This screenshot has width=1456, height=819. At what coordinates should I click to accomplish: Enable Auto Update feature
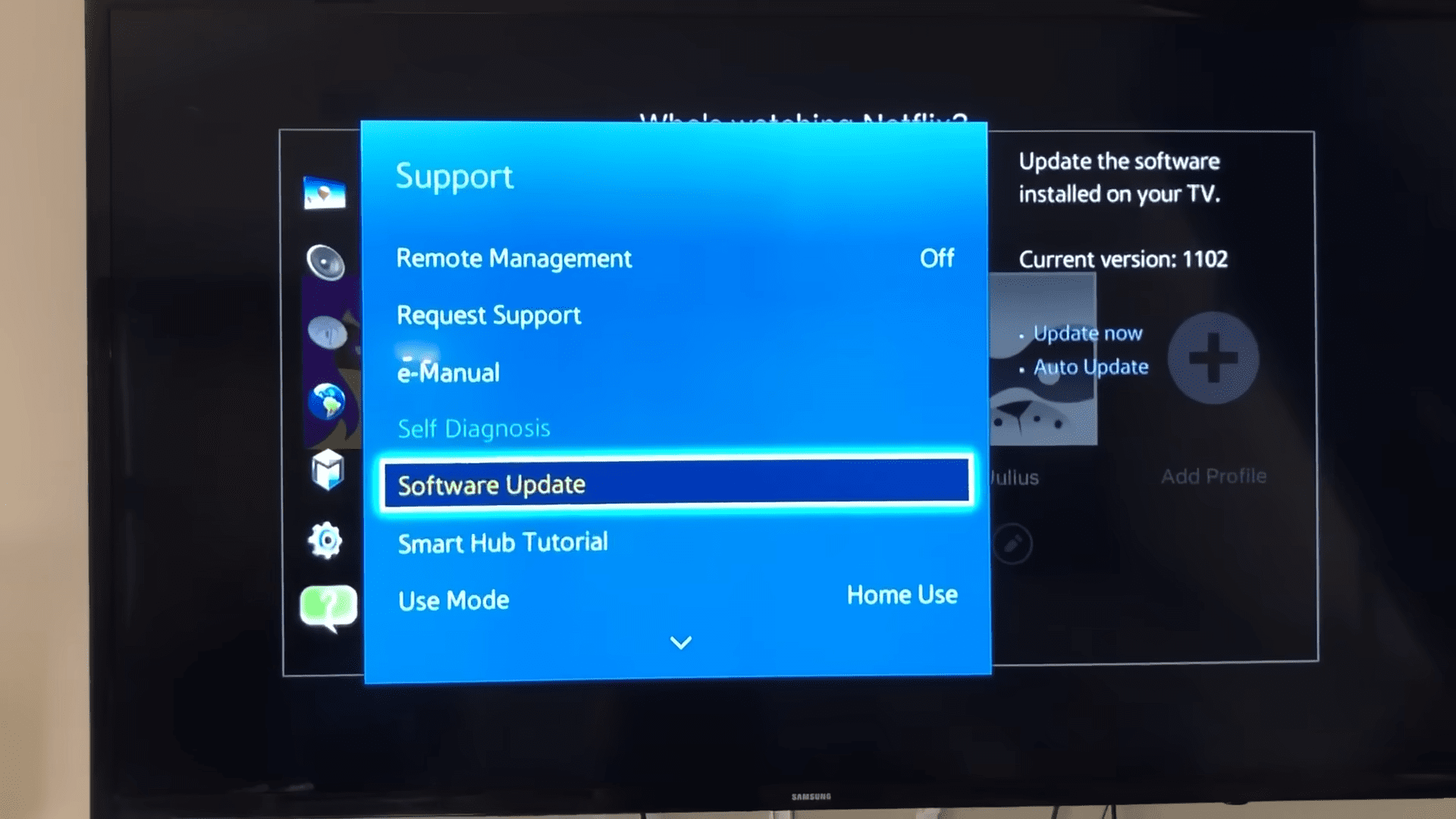(1090, 367)
